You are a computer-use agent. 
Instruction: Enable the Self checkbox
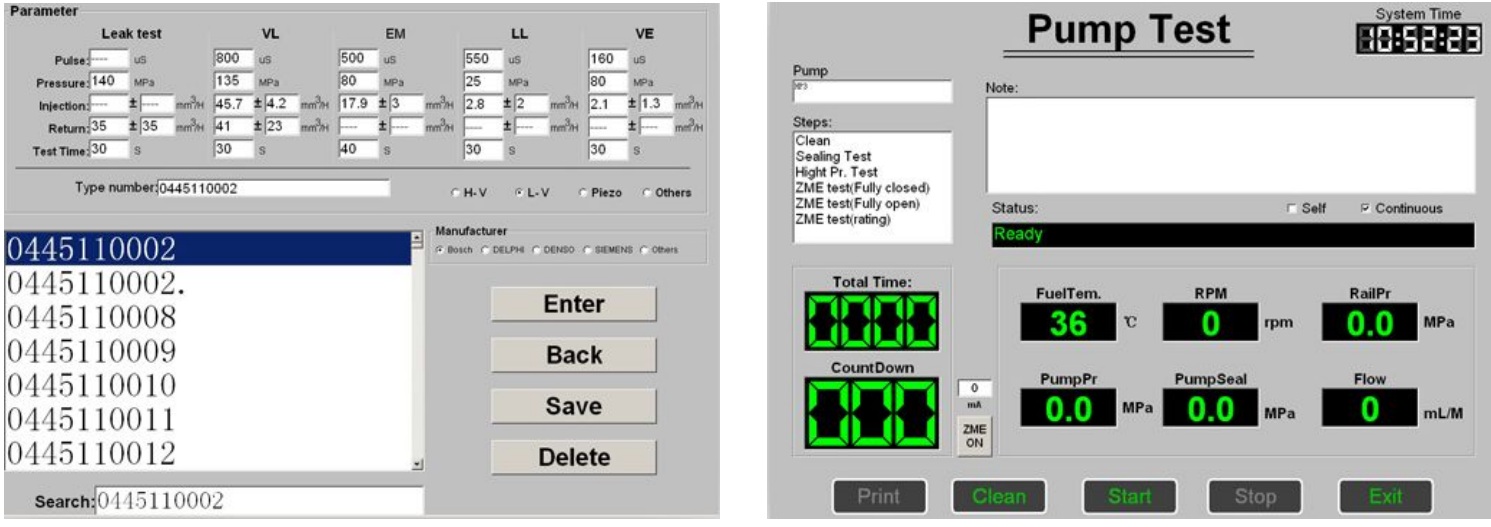1294,209
